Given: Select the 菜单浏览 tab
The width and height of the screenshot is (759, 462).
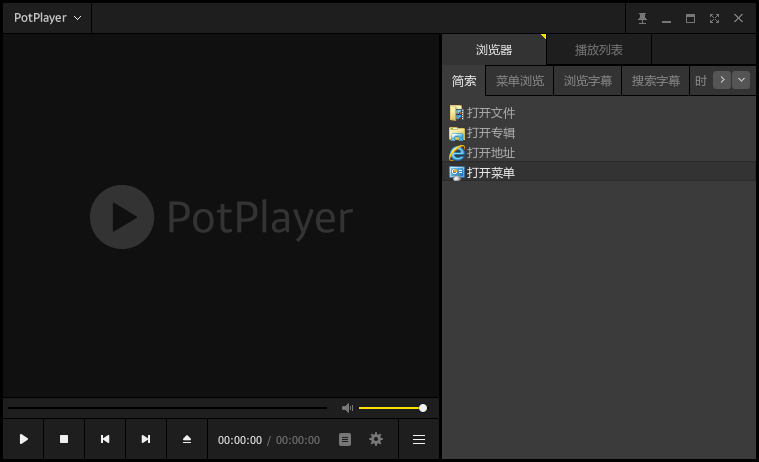Looking at the screenshot, I should pyautogui.click(x=520, y=81).
